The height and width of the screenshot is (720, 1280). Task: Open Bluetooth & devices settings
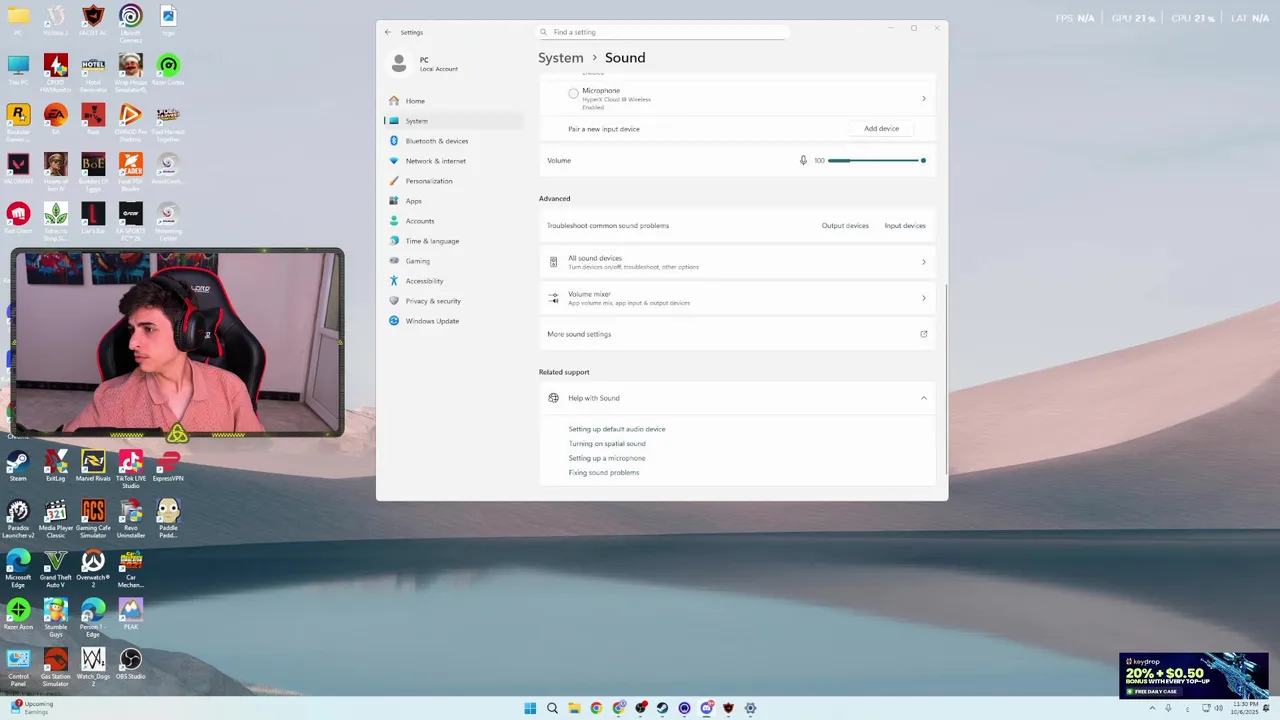453,141
